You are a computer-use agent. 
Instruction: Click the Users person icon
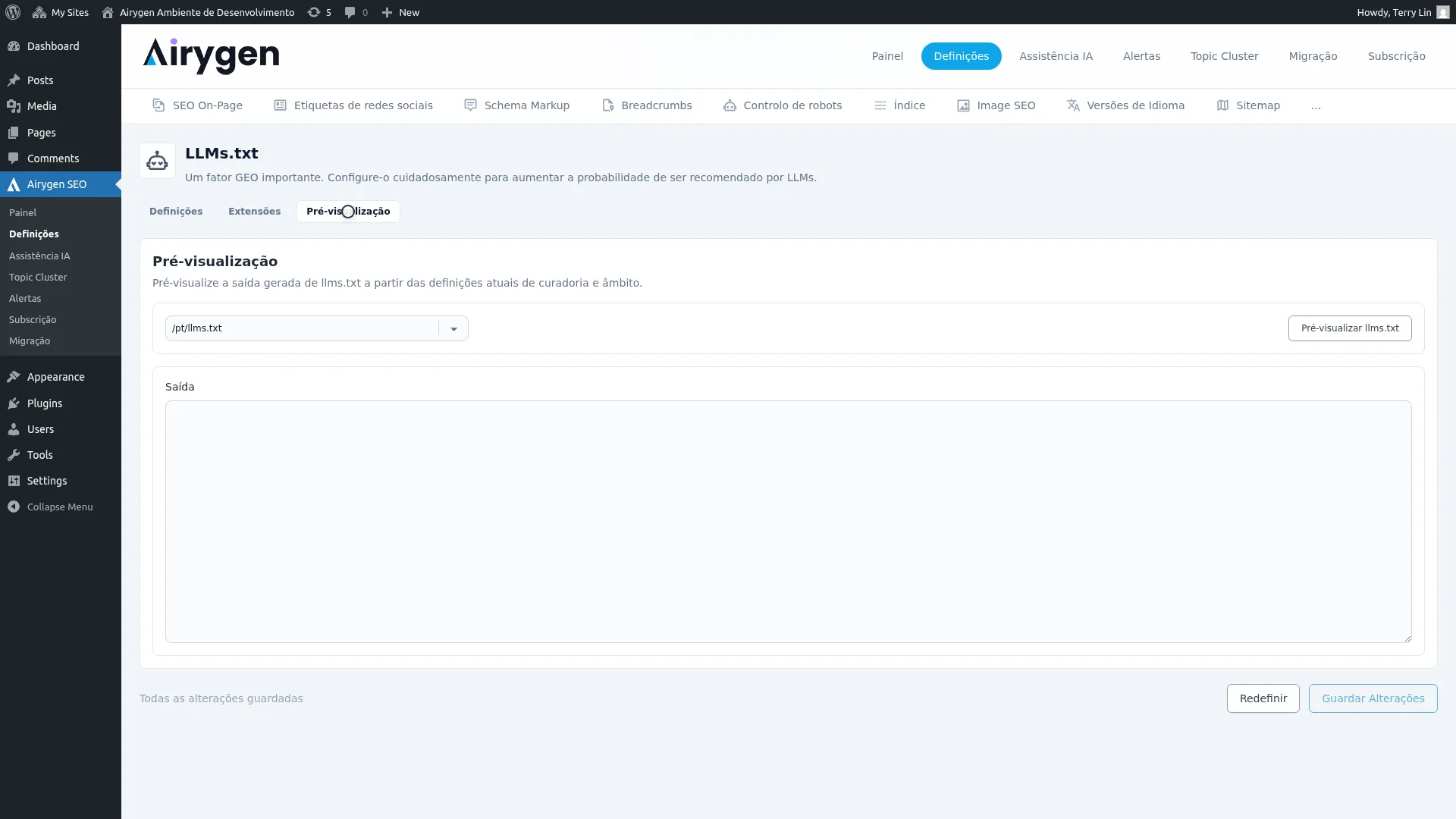[14, 429]
